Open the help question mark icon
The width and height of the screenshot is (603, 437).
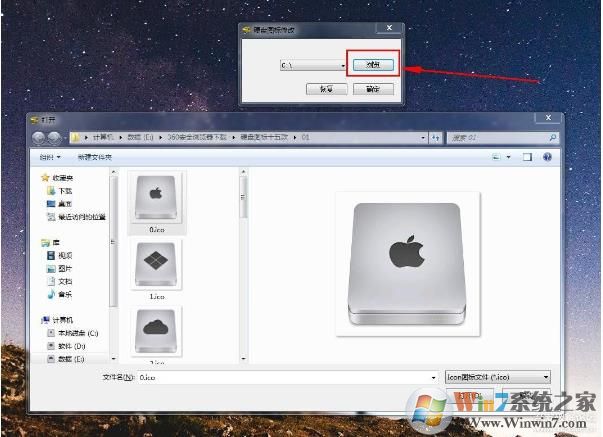tap(547, 157)
